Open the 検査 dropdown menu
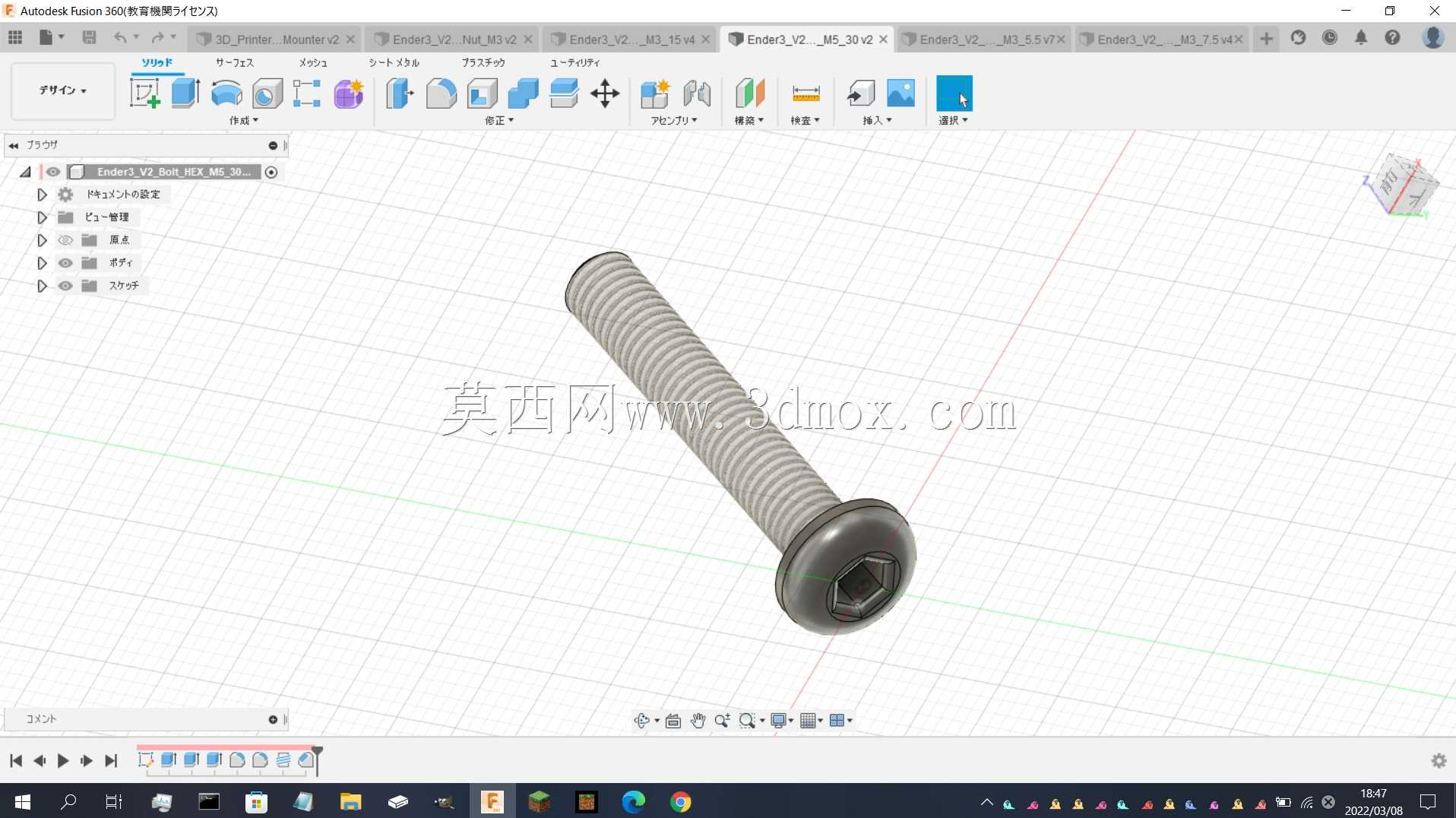The image size is (1456, 818). point(806,120)
